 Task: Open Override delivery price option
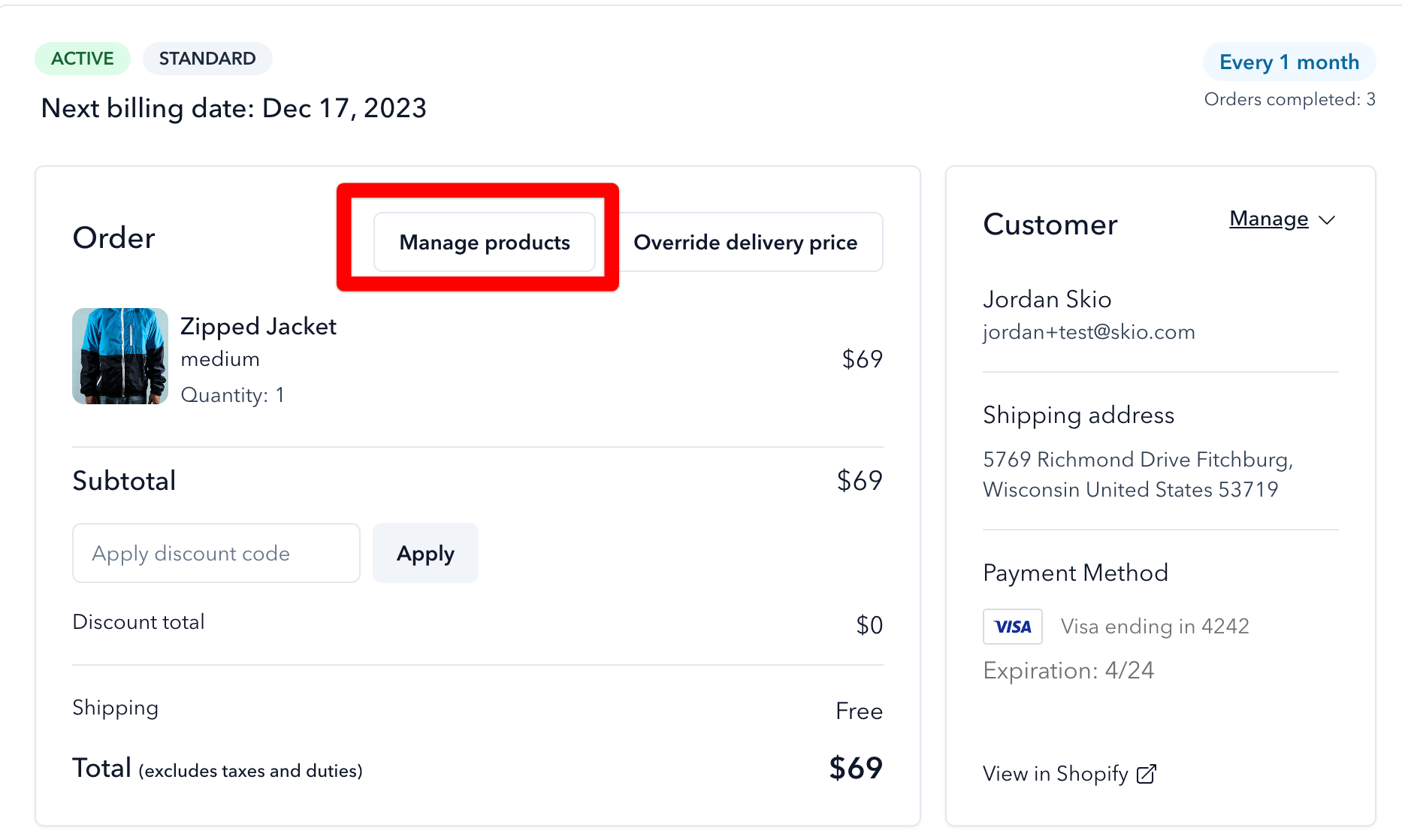pyautogui.click(x=745, y=242)
